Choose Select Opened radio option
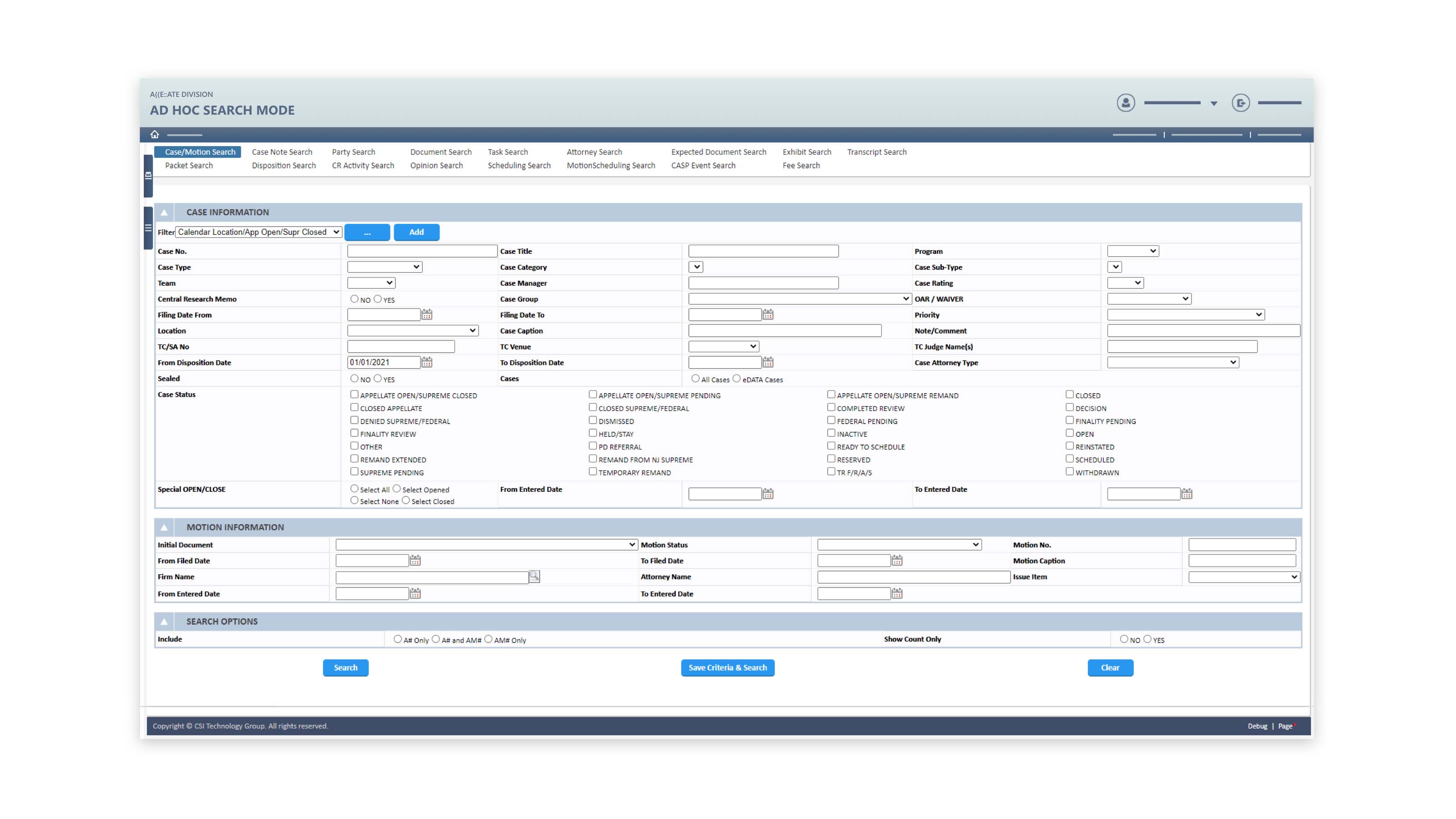Image resolution: width=1456 pixels, height=819 pixels. pos(397,489)
